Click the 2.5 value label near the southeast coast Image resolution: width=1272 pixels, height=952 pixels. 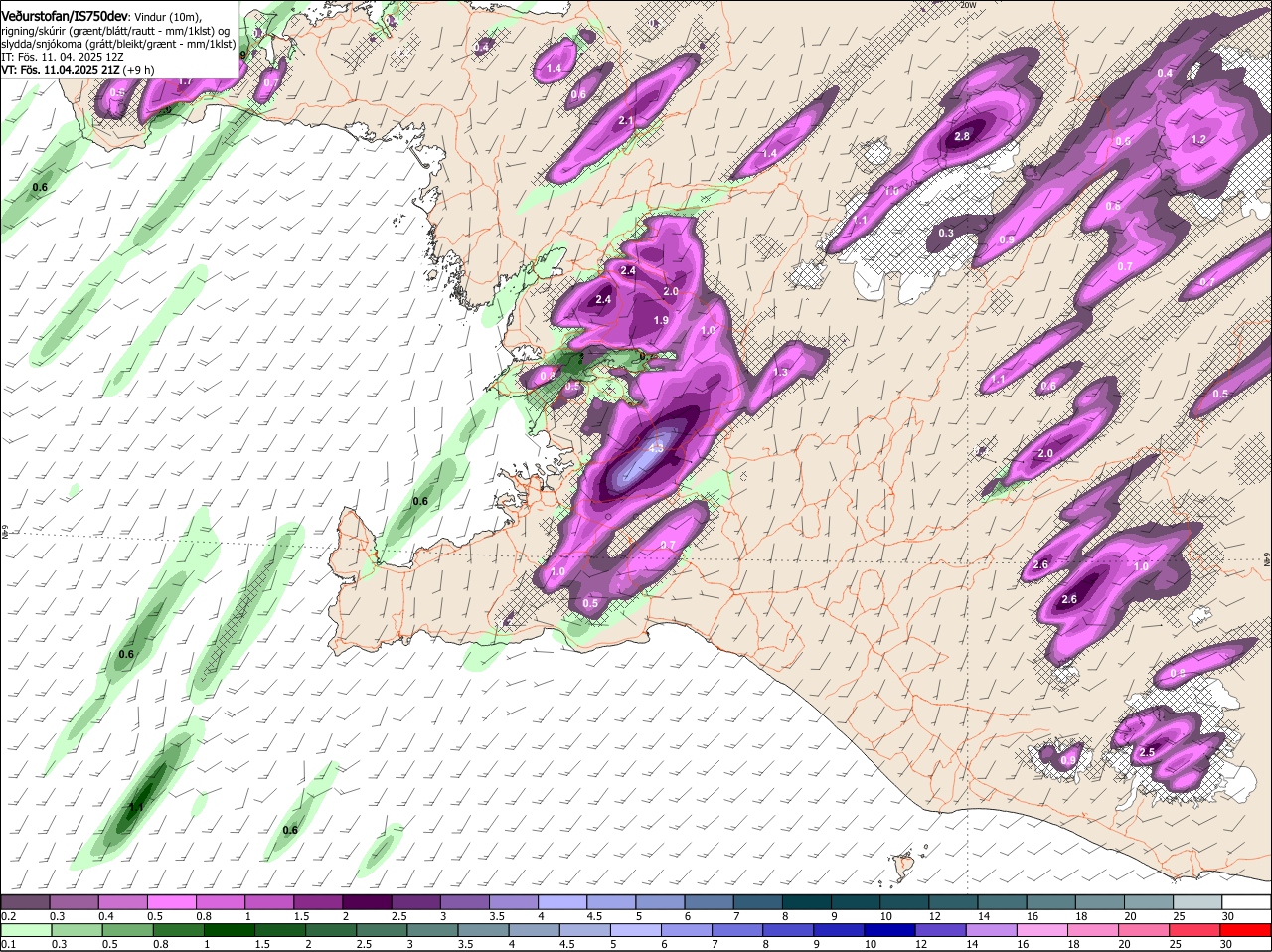[1147, 752]
